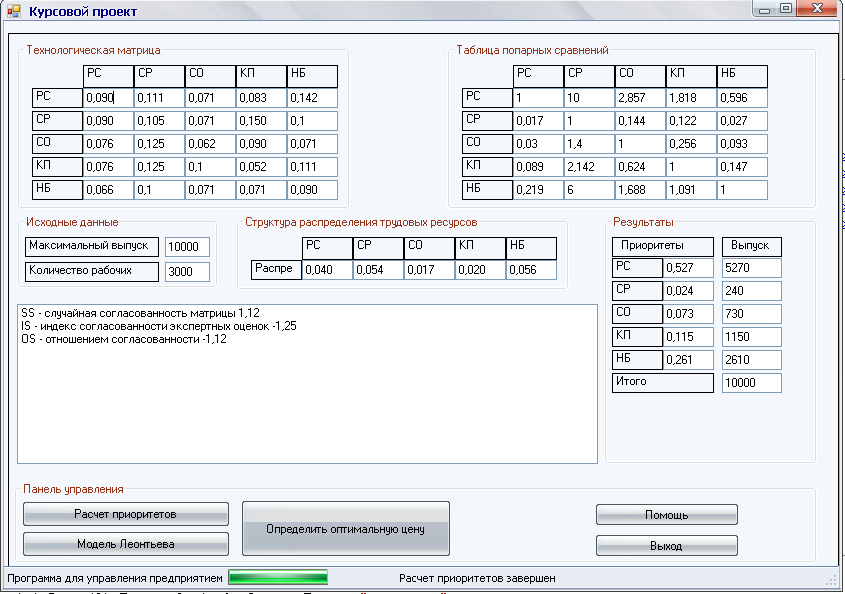Click the Количество рабочих value field
This screenshot has width=845, height=594.
187,272
